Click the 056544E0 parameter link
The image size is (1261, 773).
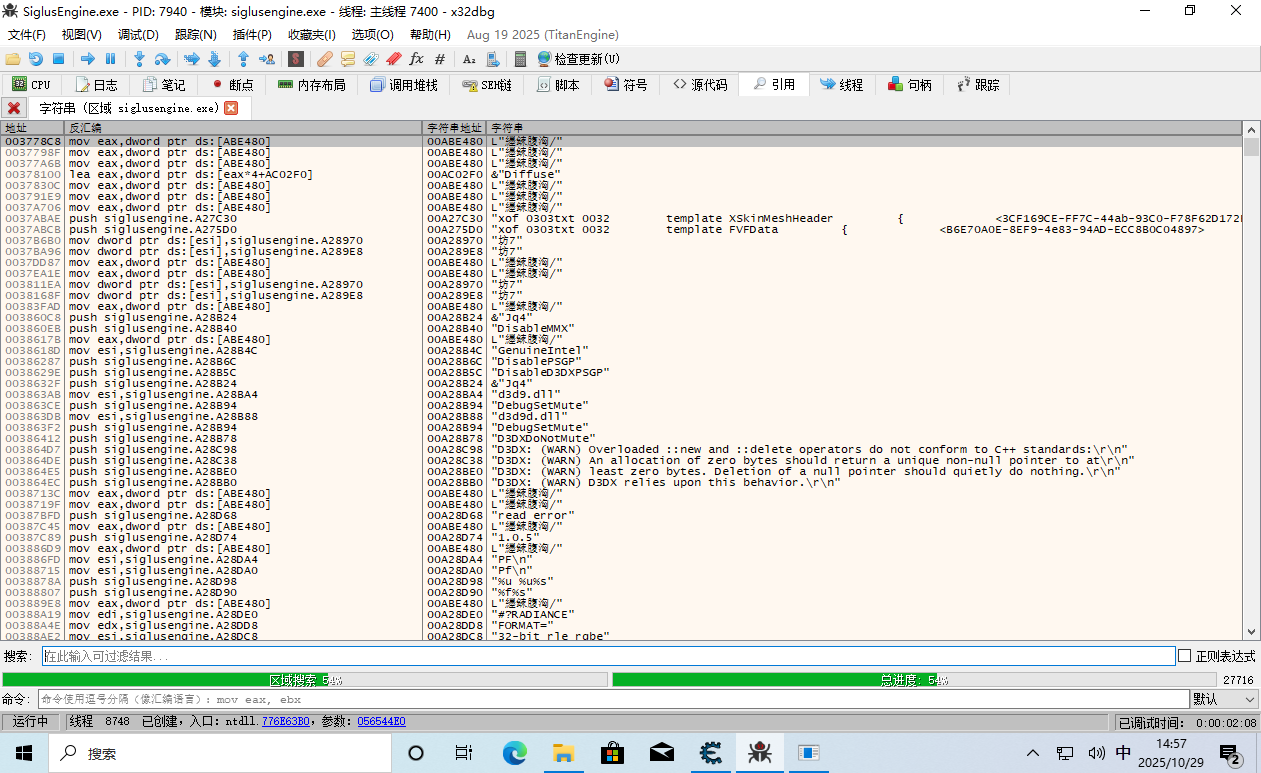pos(381,721)
